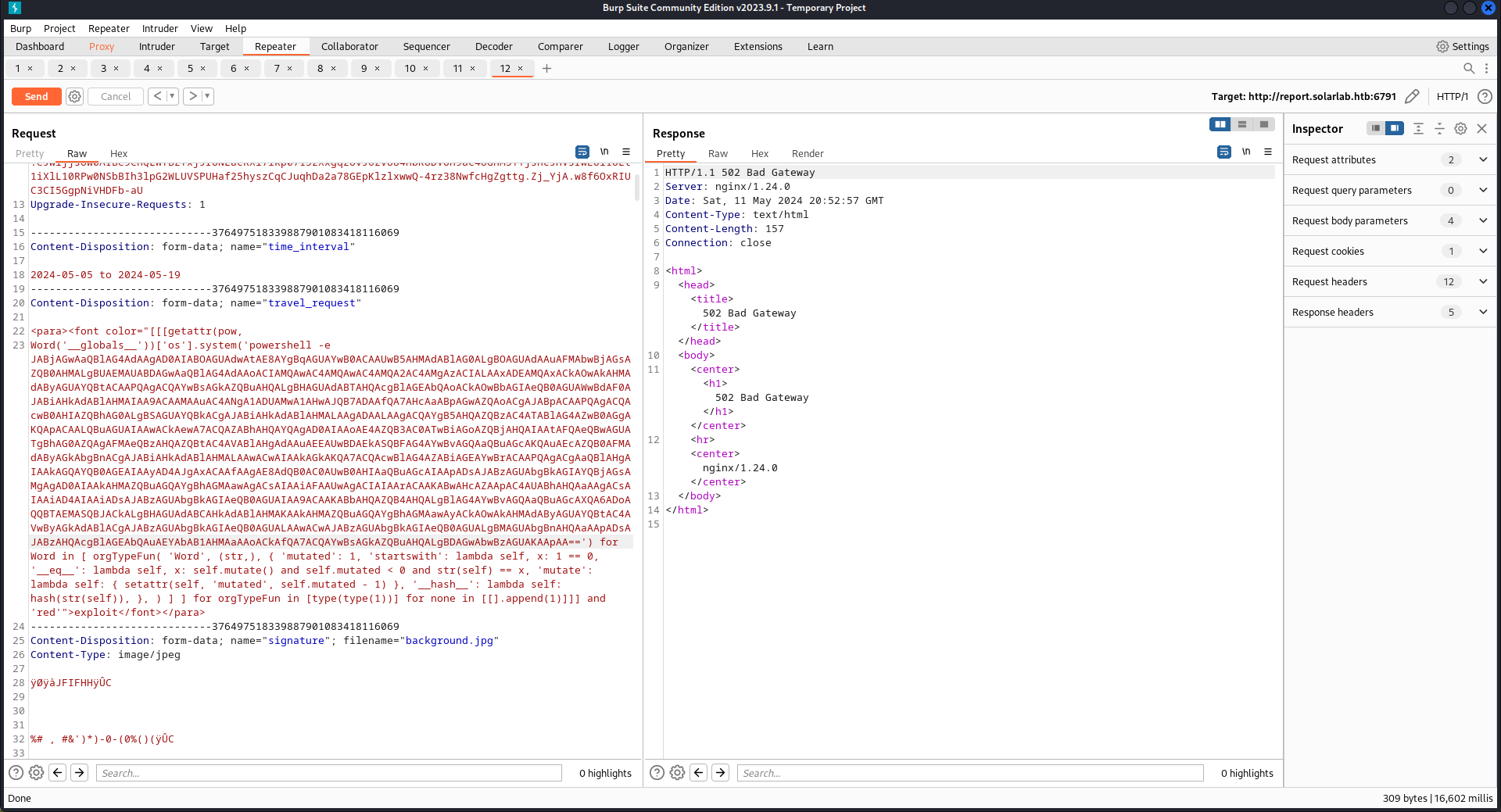This screenshot has height=812, width=1501.
Task: Close Repeater tab 12
Action: click(x=521, y=68)
